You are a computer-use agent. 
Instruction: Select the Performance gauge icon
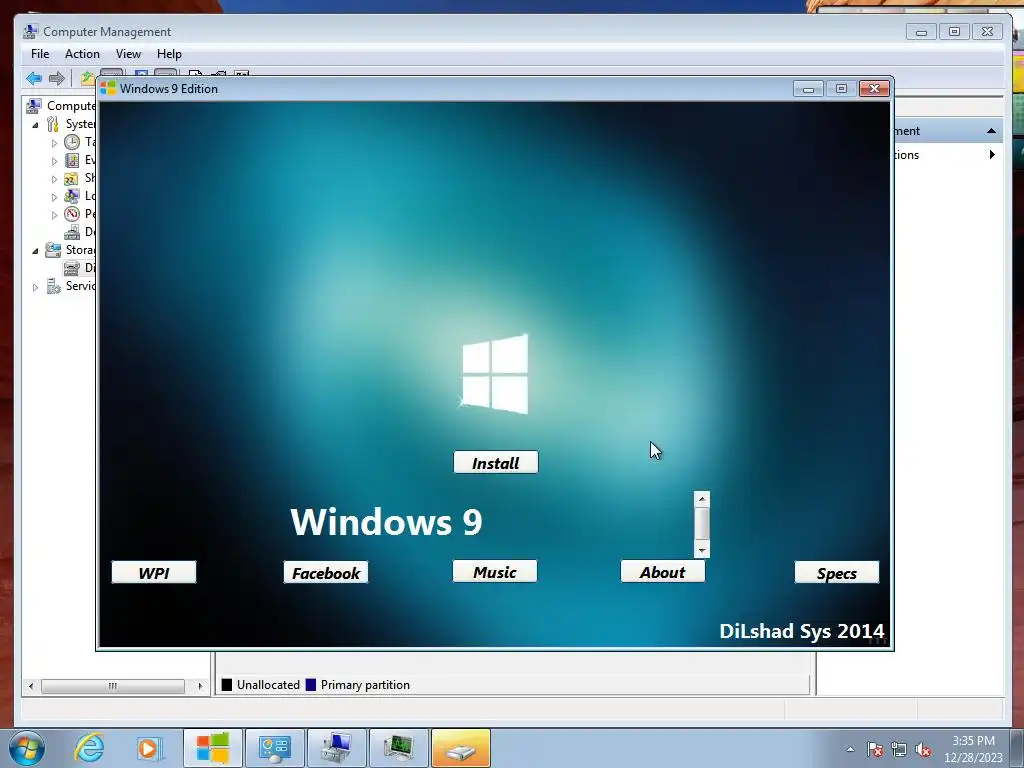[x=72, y=214]
